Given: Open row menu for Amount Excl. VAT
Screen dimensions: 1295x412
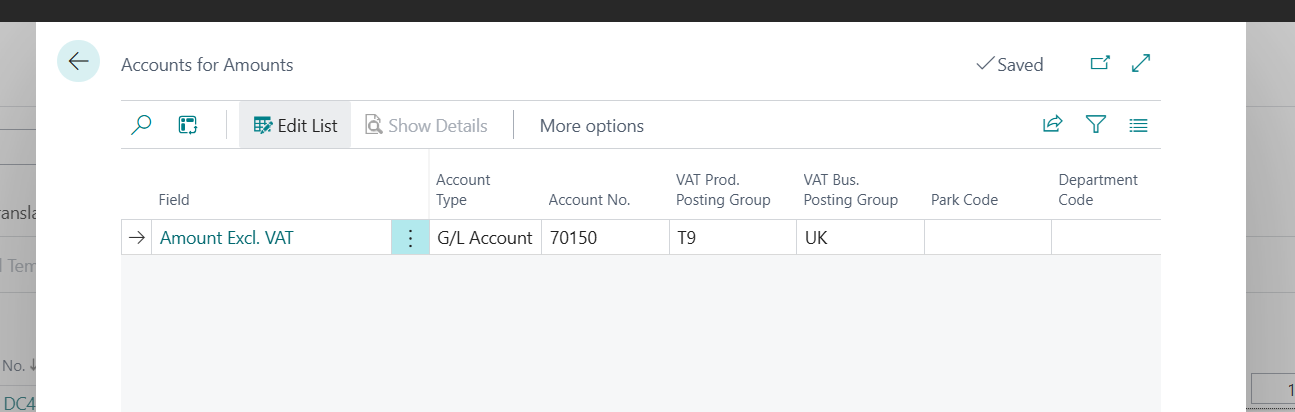Looking at the screenshot, I should pyautogui.click(x=410, y=238).
